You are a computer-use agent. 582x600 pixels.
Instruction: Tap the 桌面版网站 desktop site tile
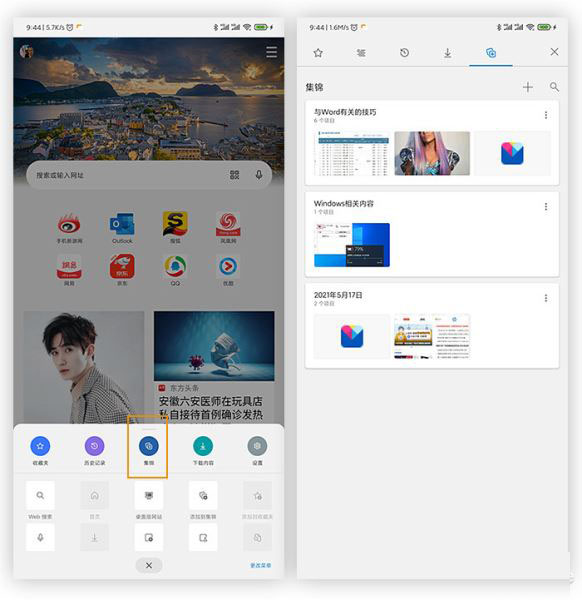149,496
